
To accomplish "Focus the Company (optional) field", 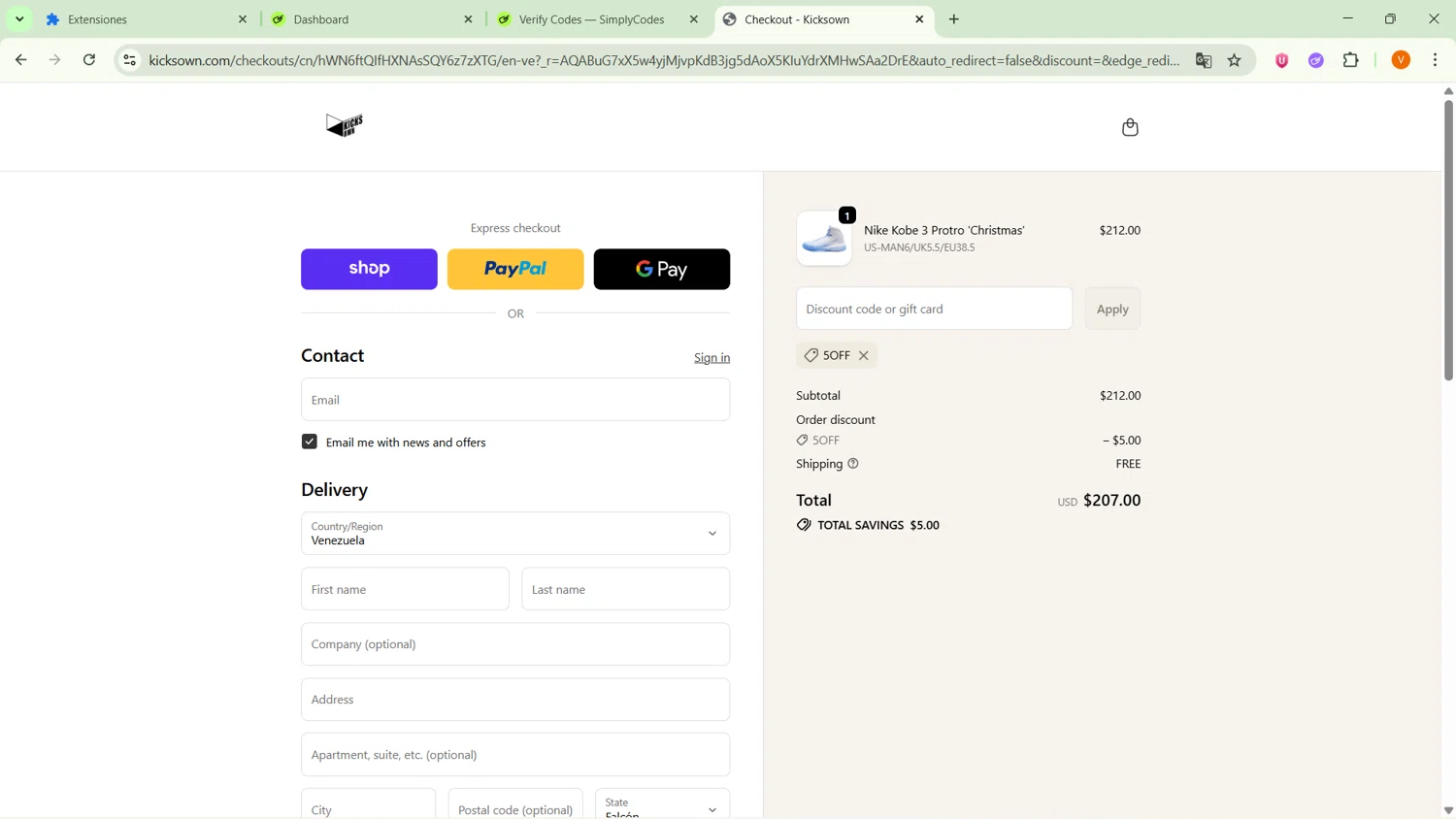I will tap(515, 644).
